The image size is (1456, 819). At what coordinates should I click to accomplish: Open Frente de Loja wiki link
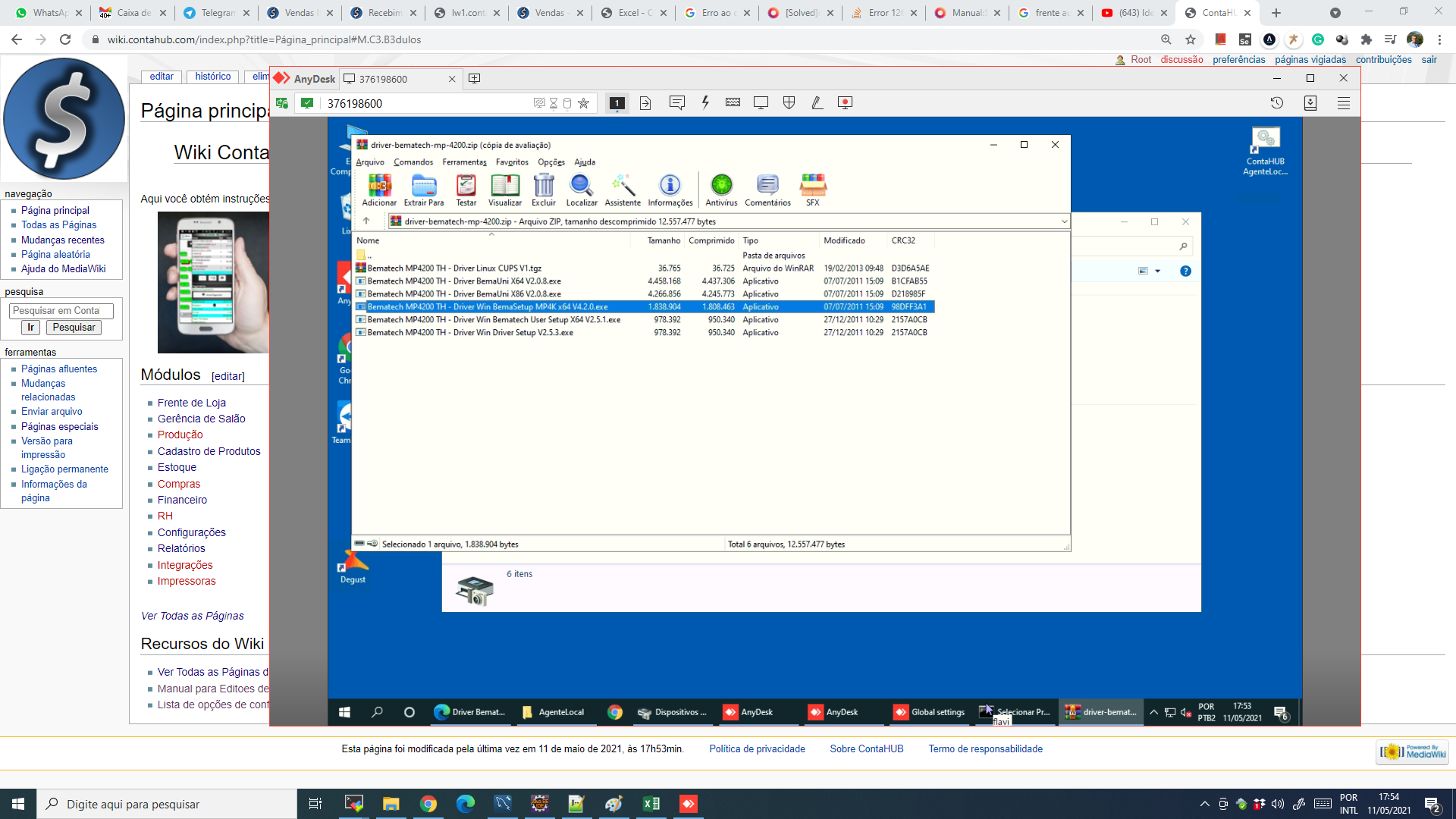(x=192, y=403)
